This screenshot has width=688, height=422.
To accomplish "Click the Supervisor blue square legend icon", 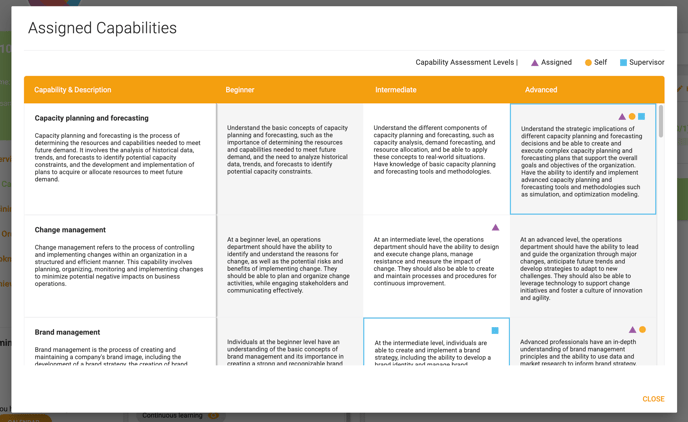I will [x=623, y=63].
